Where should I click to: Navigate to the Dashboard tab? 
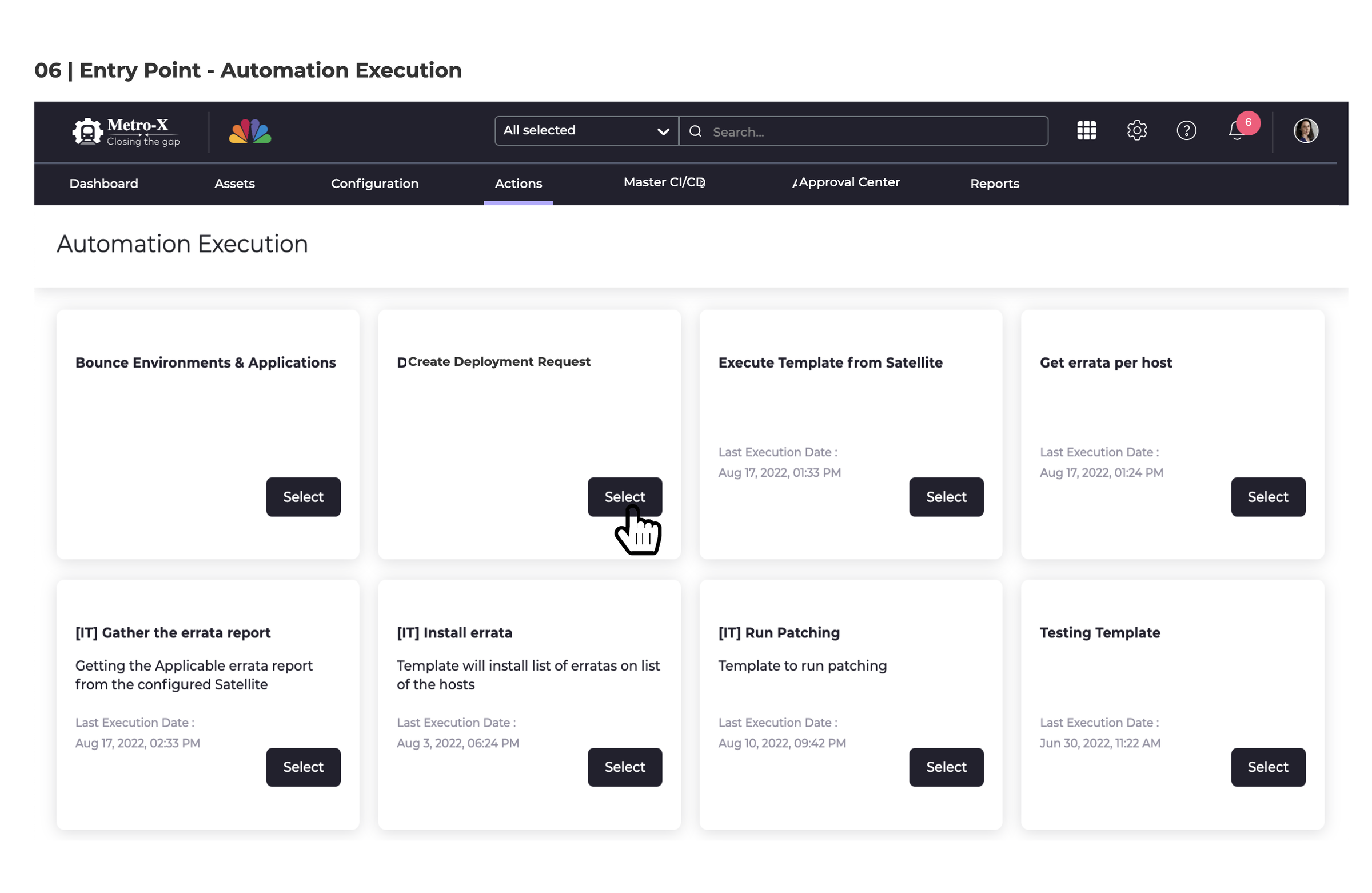(x=104, y=184)
